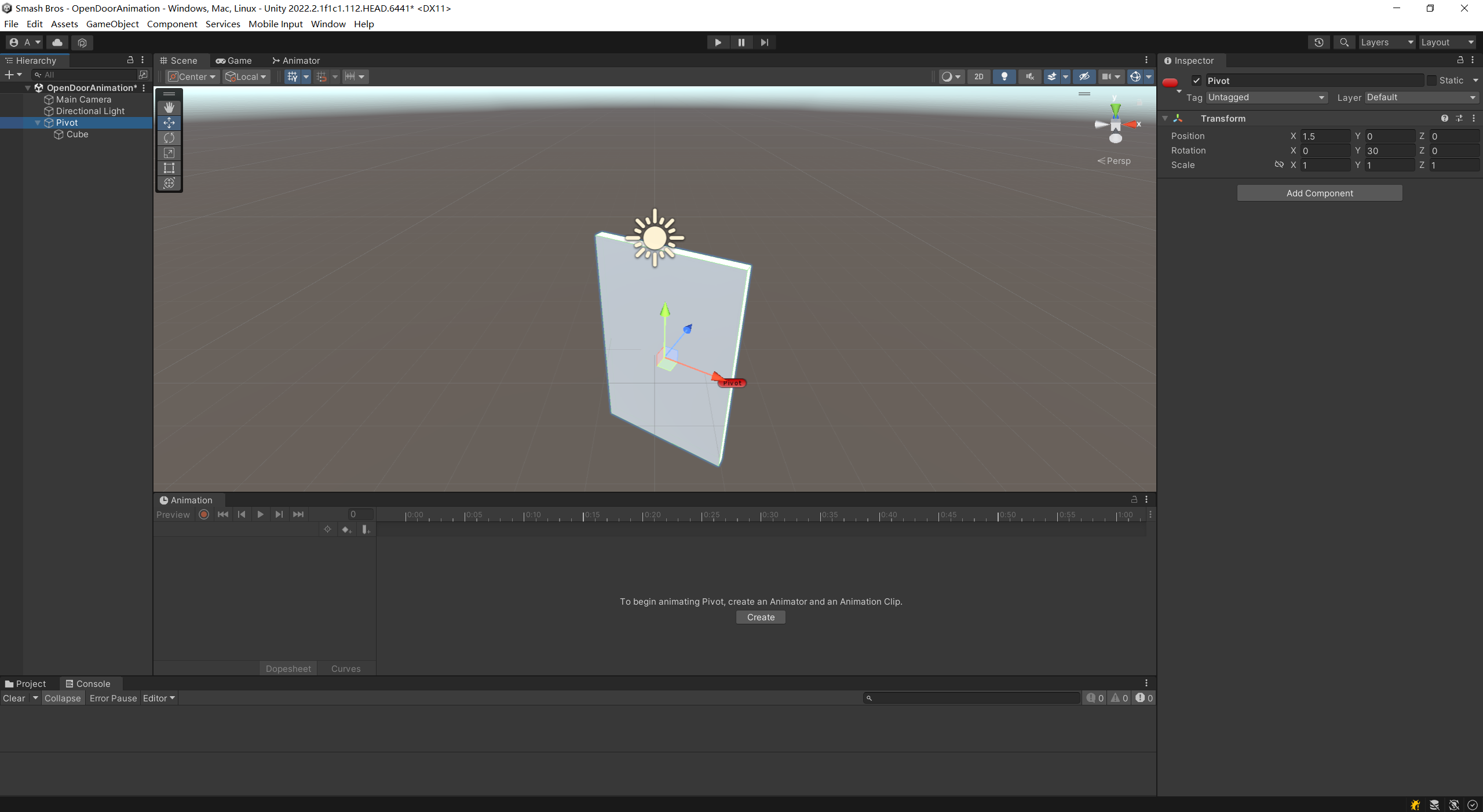Image resolution: width=1483 pixels, height=812 pixels.
Task: Collapse the Pivot tree item
Action: point(38,123)
